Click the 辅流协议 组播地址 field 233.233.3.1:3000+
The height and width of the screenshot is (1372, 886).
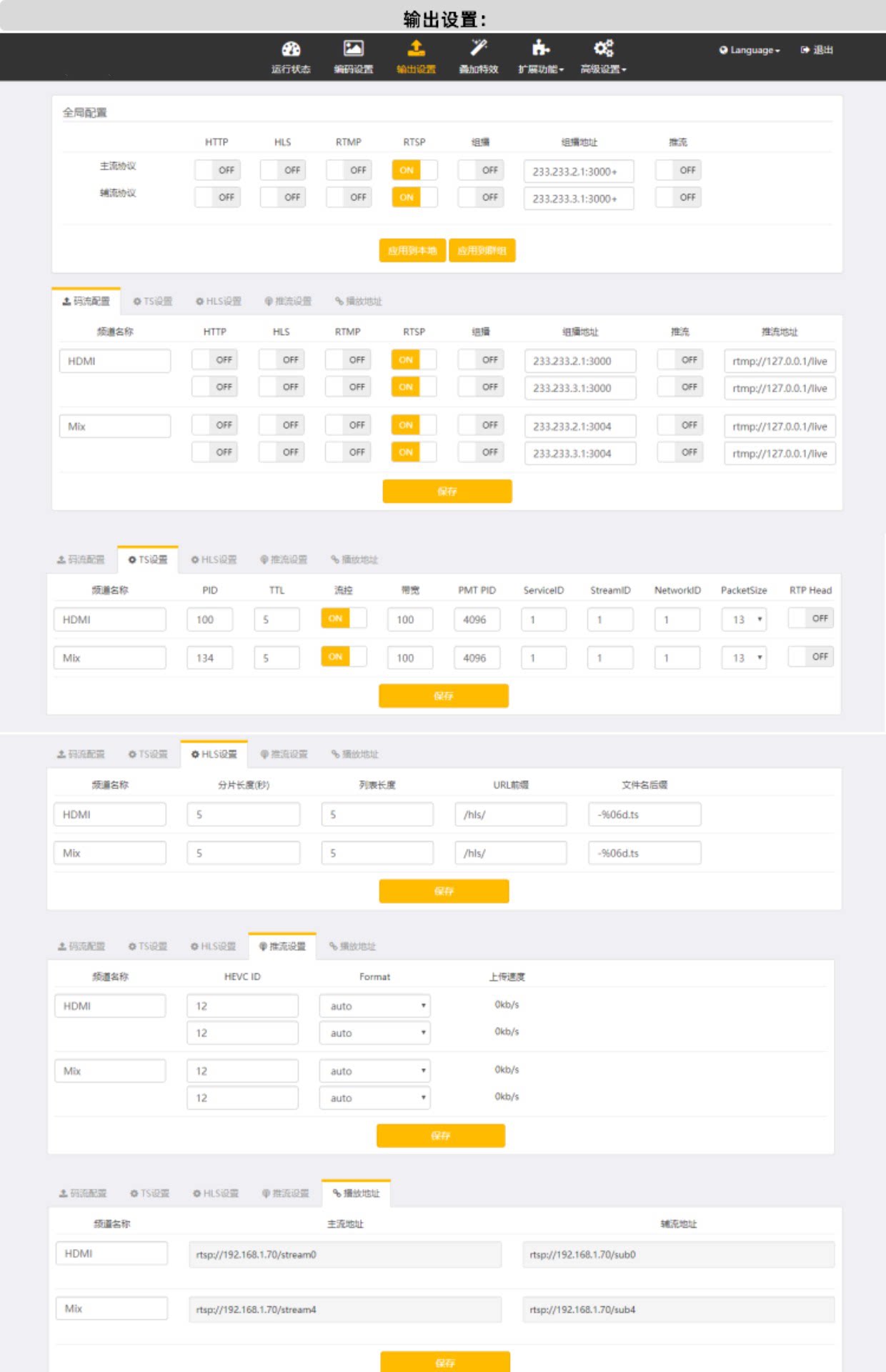click(579, 199)
